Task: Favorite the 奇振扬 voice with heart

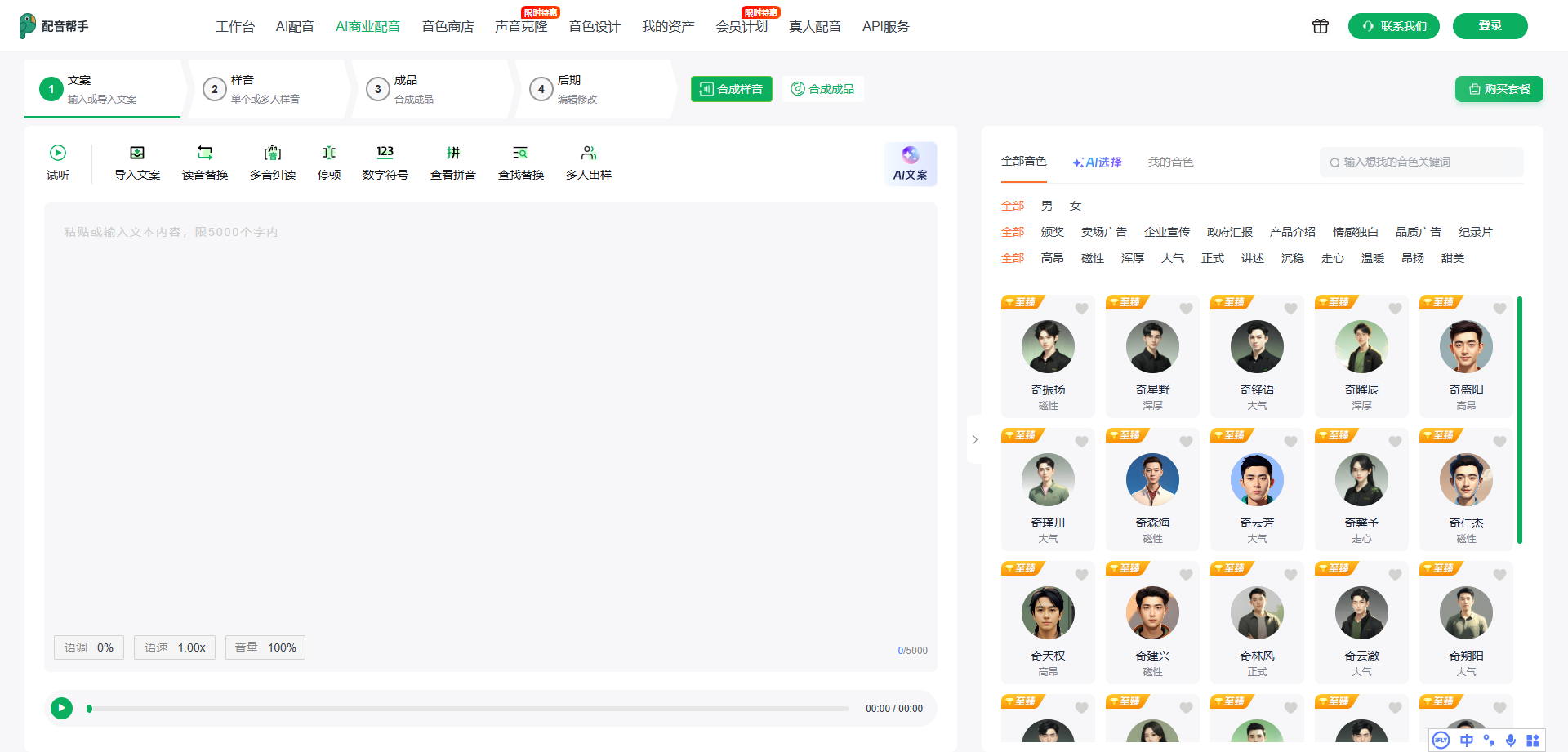Action: [1081, 309]
